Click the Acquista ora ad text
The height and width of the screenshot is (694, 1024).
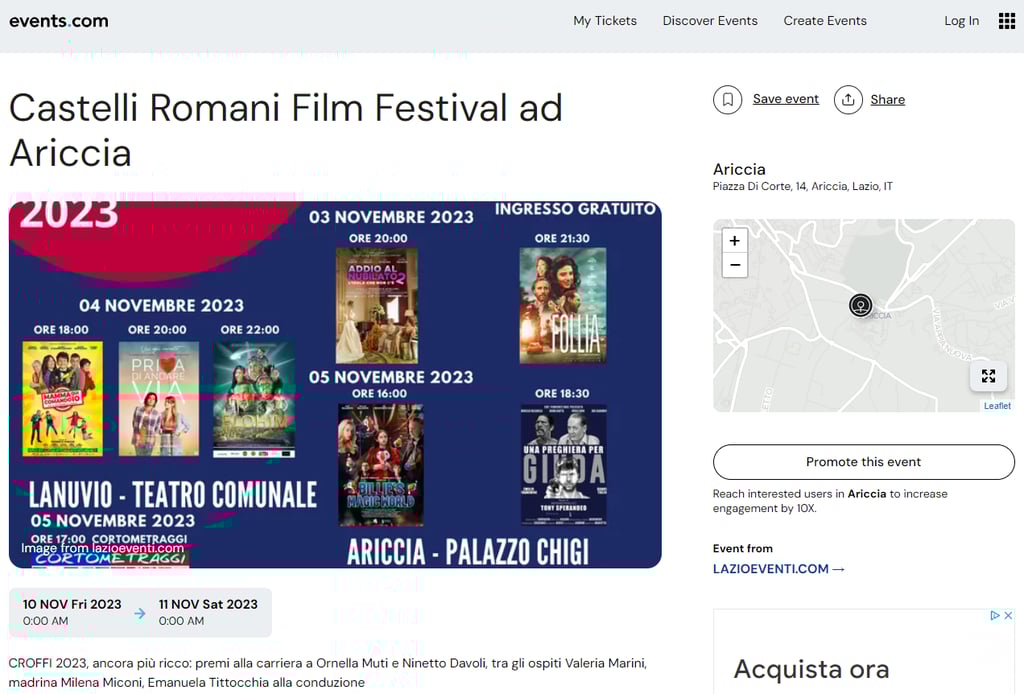click(811, 669)
